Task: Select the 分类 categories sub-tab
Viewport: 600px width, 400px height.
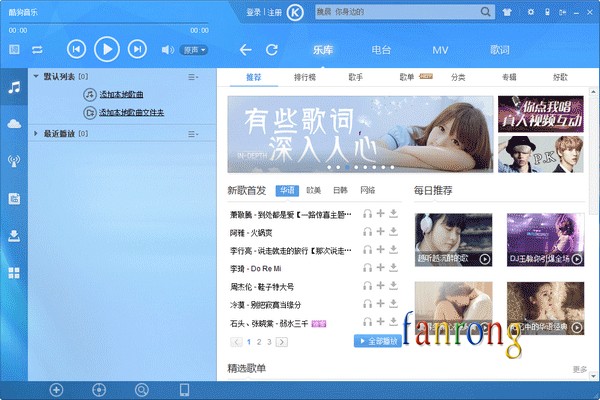Action: [458, 77]
